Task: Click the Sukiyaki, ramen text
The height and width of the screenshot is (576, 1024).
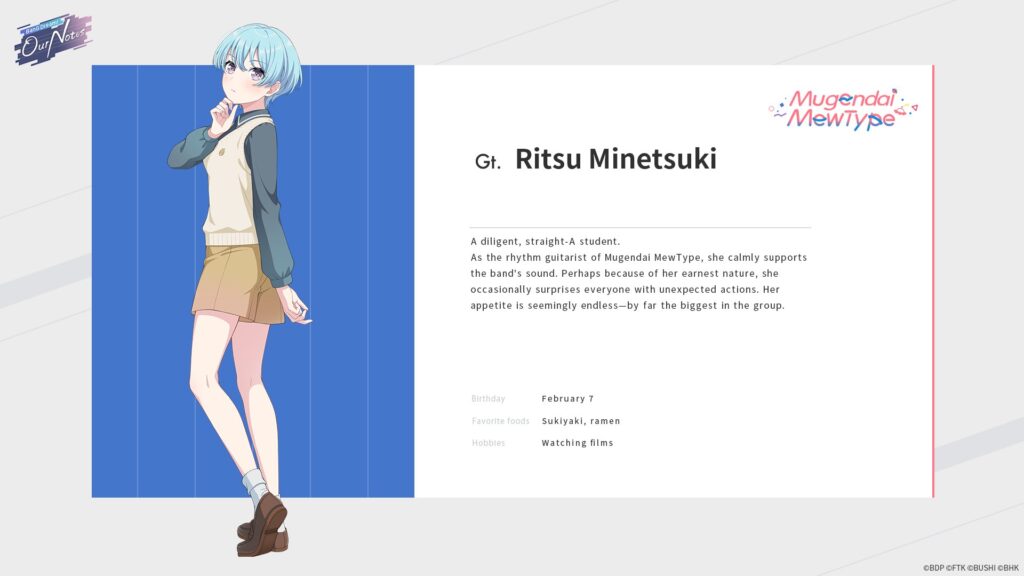Action: click(x=581, y=421)
